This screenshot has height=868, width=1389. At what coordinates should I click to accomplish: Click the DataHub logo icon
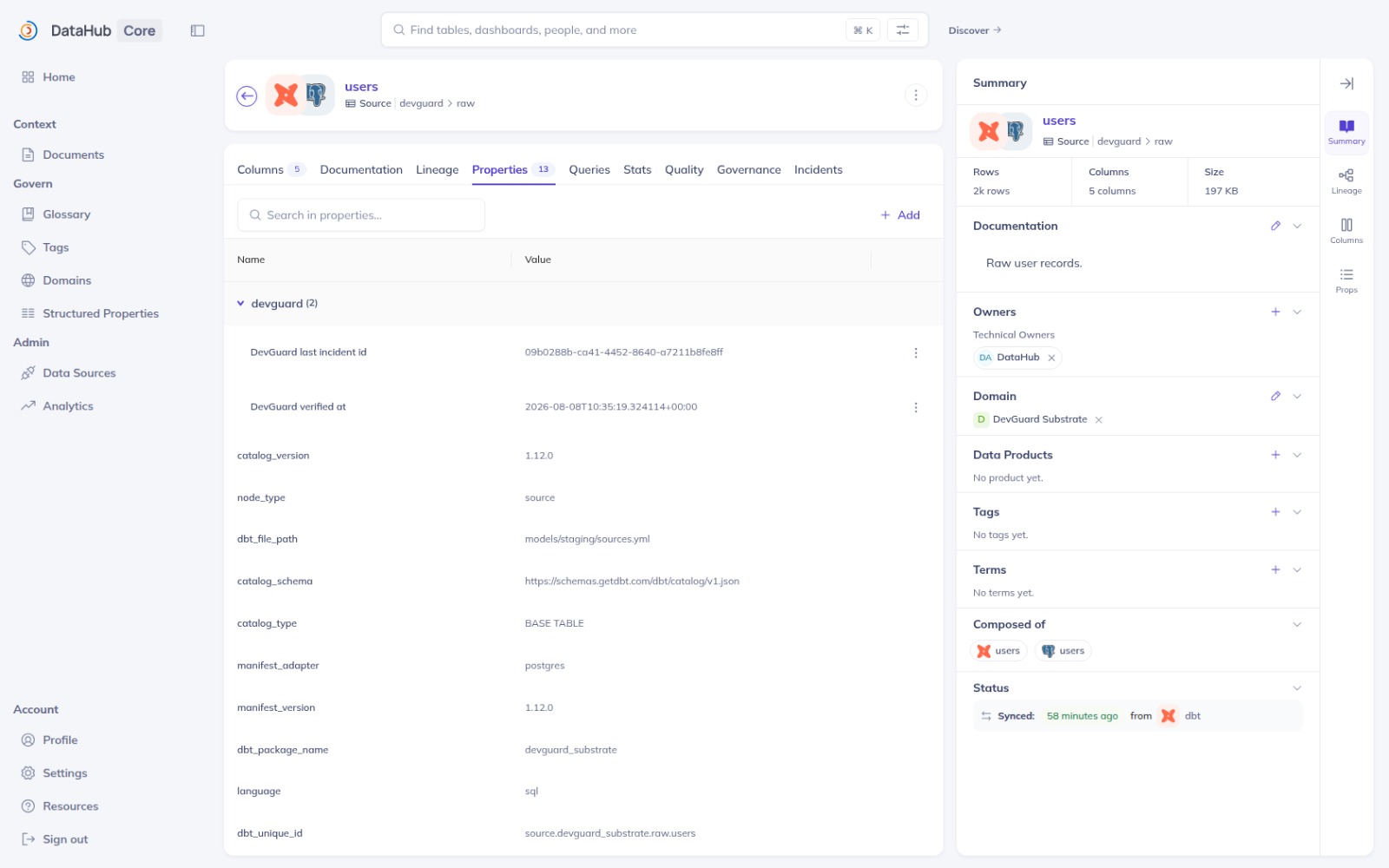click(x=28, y=30)
